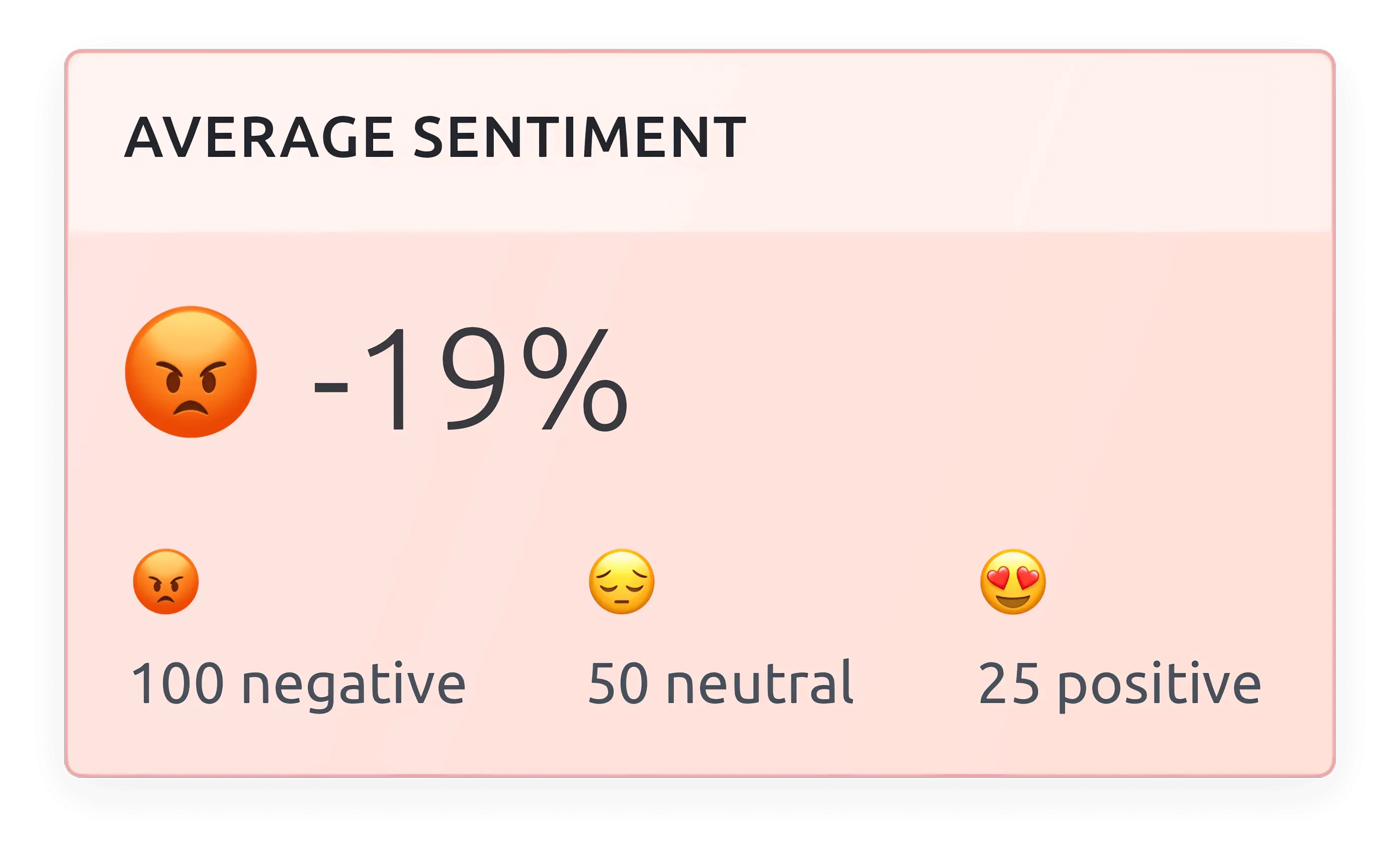Click the large angry face emoji
The width and height of the screenshot is (1400, 857).
point(191,372)
